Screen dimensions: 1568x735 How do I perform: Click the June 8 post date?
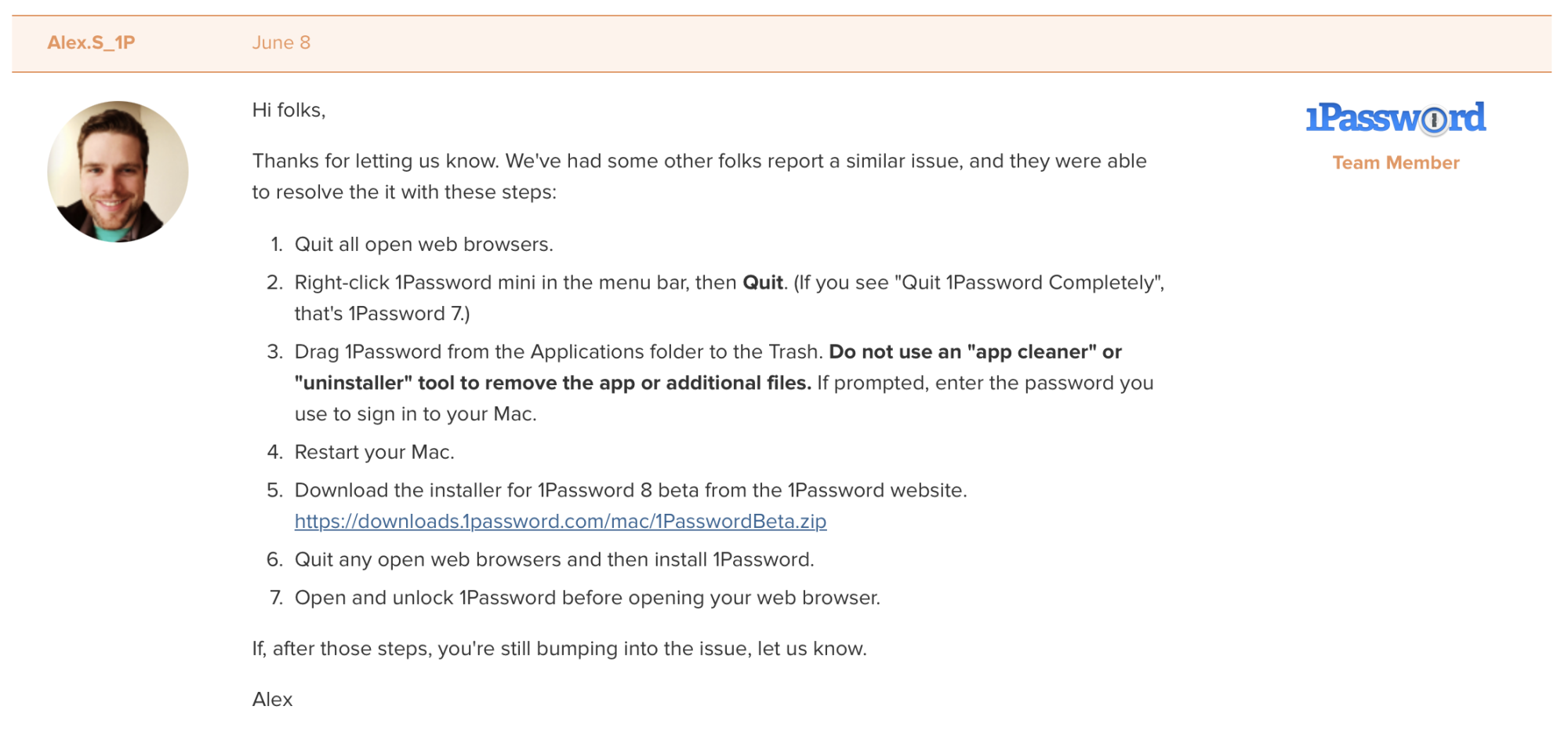click(281, 42)
